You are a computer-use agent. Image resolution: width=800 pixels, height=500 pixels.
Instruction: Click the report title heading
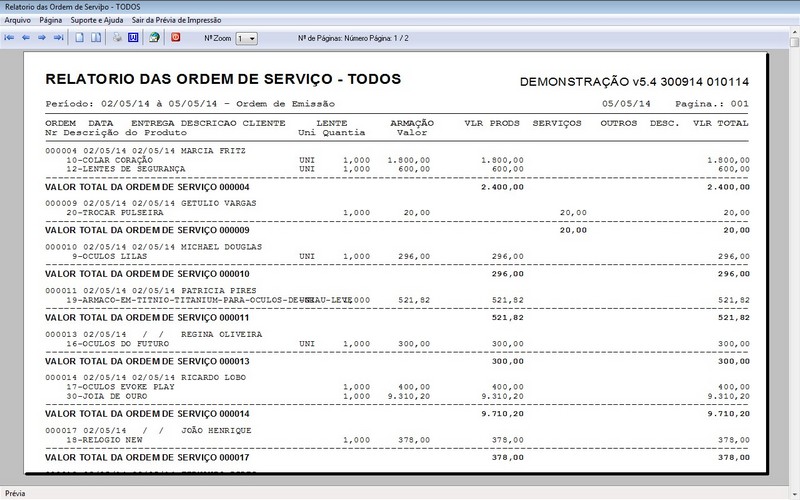click(223, 79)
